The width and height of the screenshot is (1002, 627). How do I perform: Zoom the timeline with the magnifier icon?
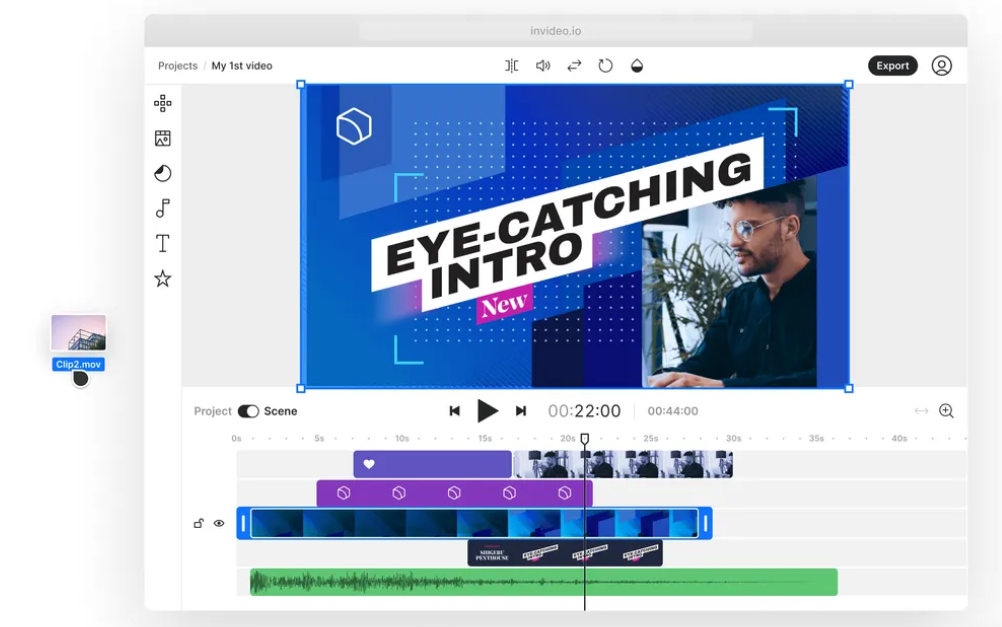point(945,410)
